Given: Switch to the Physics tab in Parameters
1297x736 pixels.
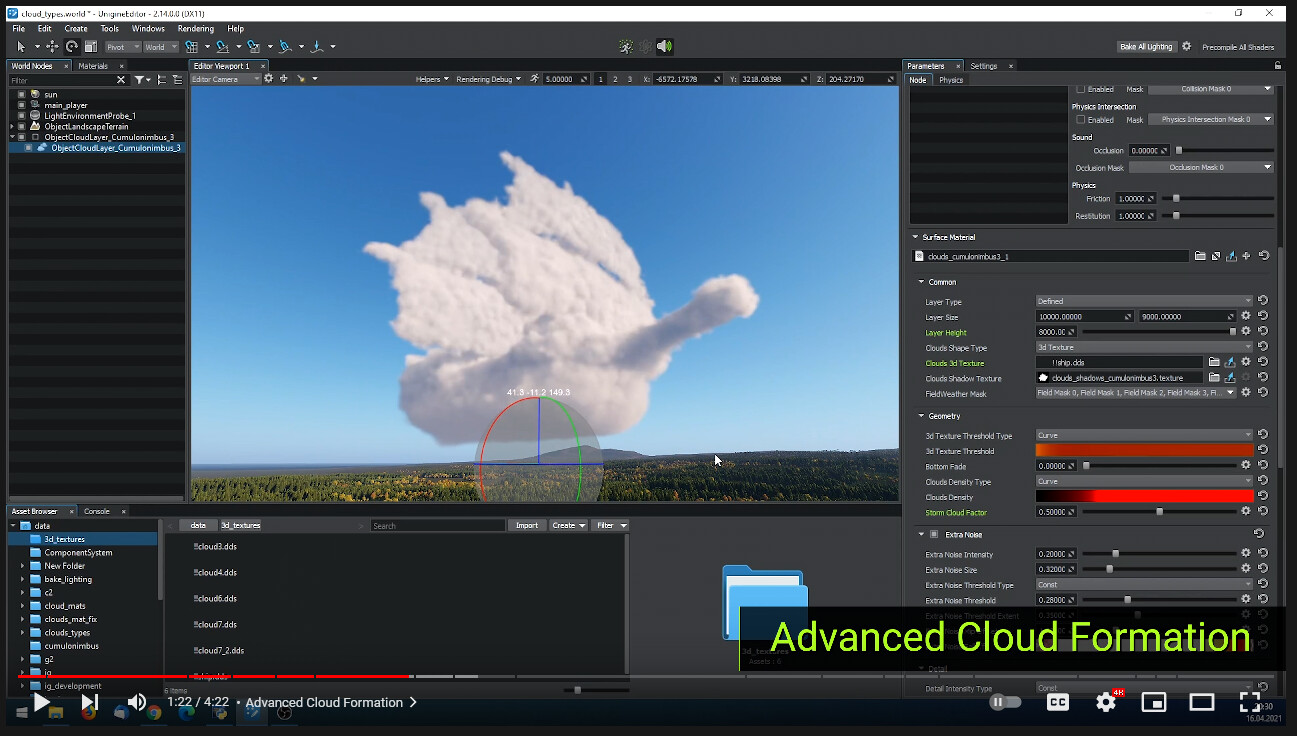Looking at the screenshot, I should coord(951,80).
